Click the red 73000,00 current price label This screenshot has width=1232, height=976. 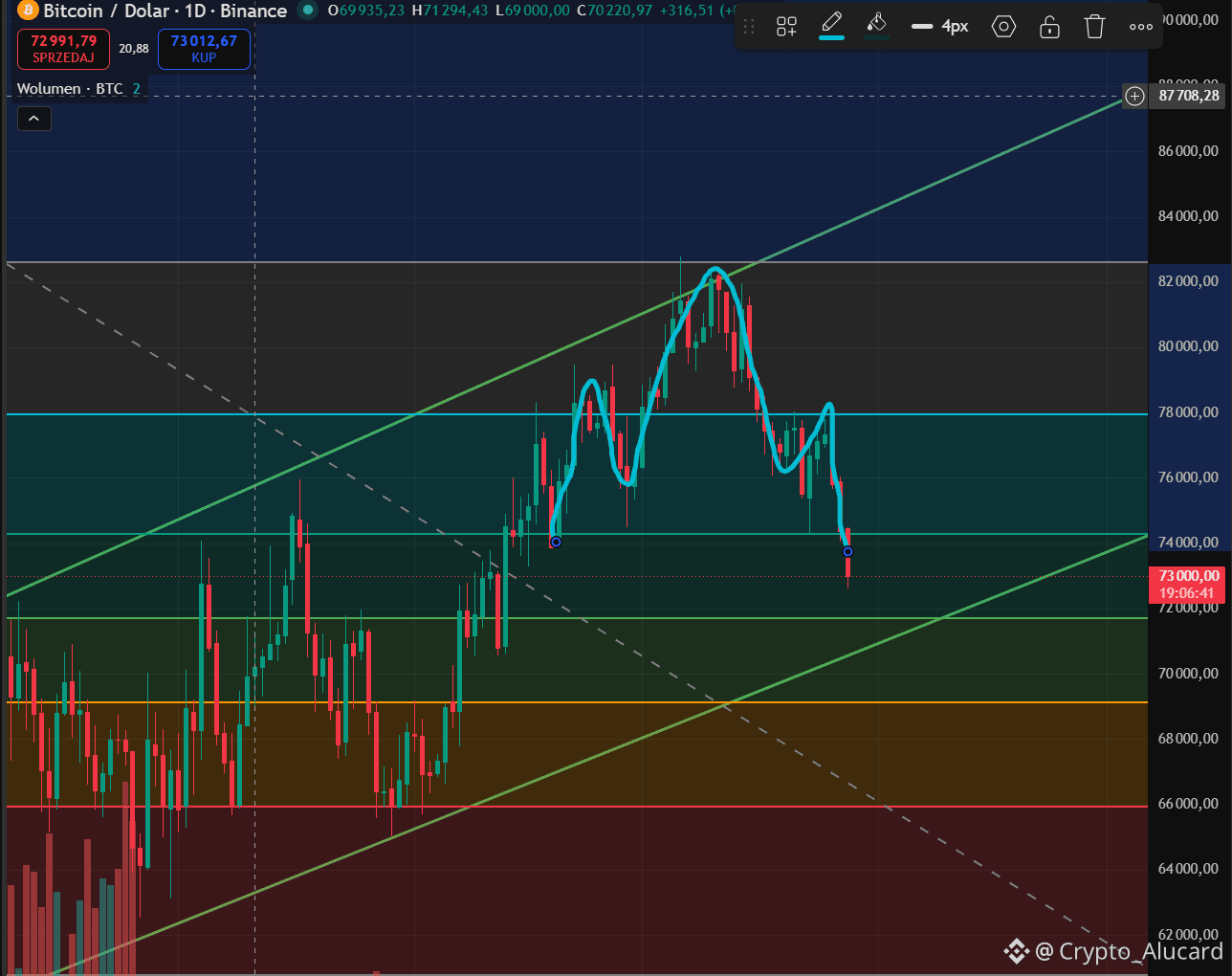coord(1189,584)
